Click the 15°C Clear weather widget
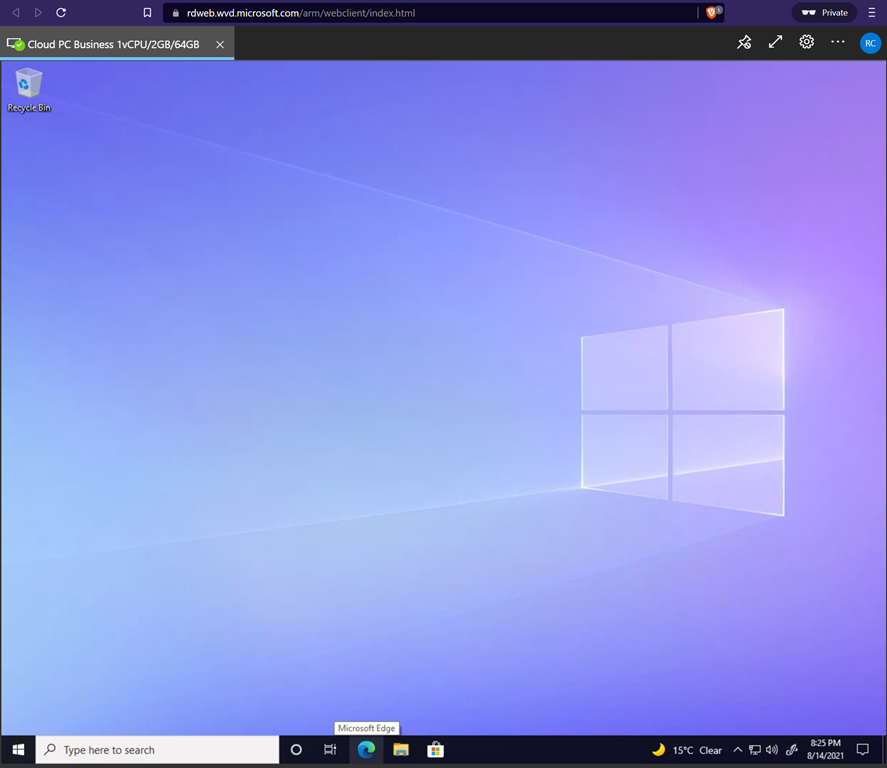Screen dimensions: 887x768 pyautogui.click(x=687, y=750)
